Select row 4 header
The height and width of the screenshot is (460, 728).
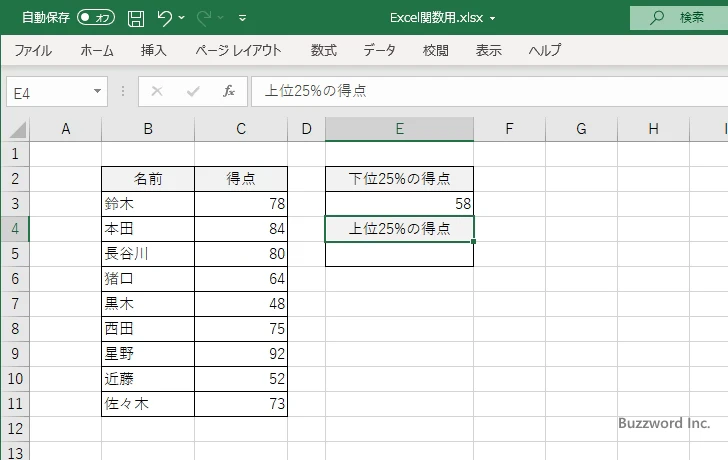click(15, 229)
